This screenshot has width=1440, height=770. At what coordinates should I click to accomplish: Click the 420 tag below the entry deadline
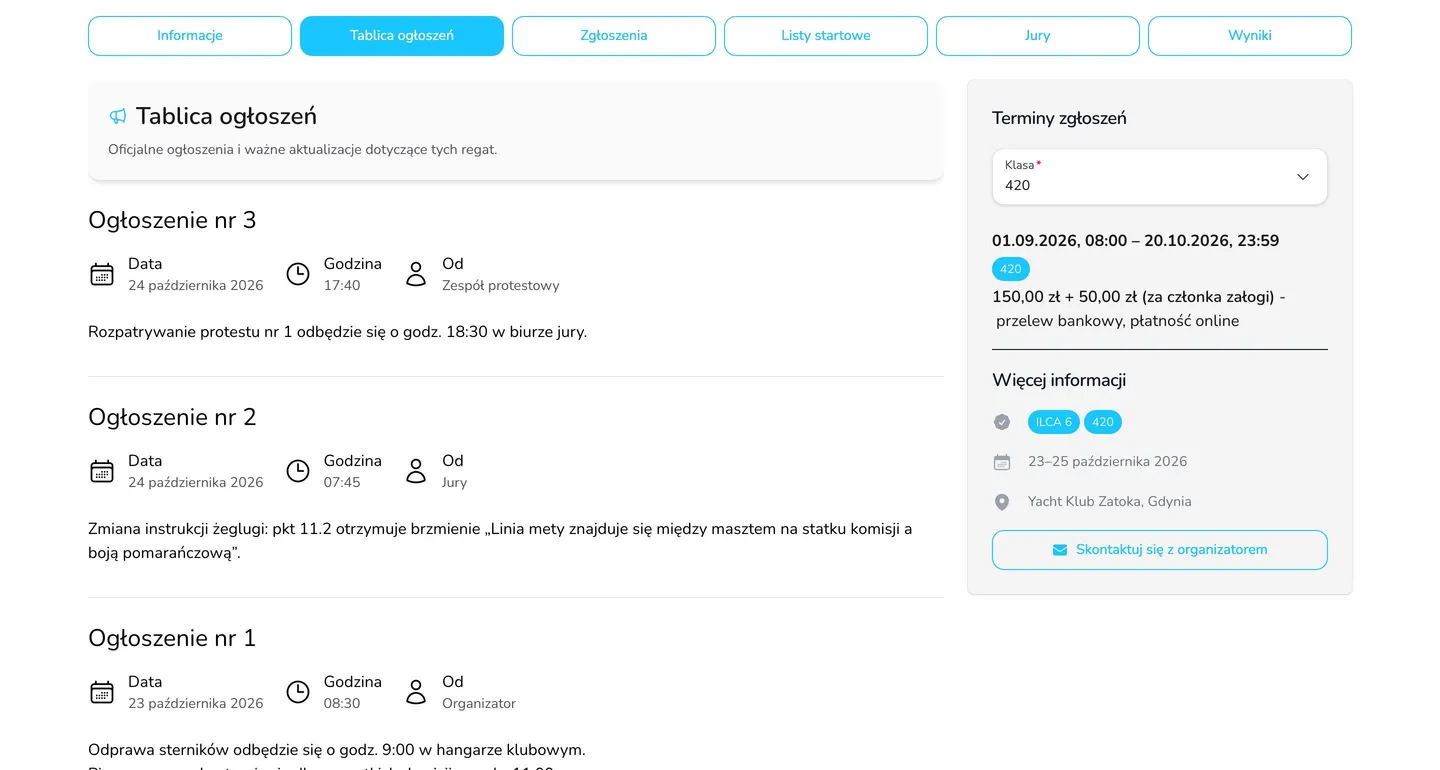[1011, 269]
